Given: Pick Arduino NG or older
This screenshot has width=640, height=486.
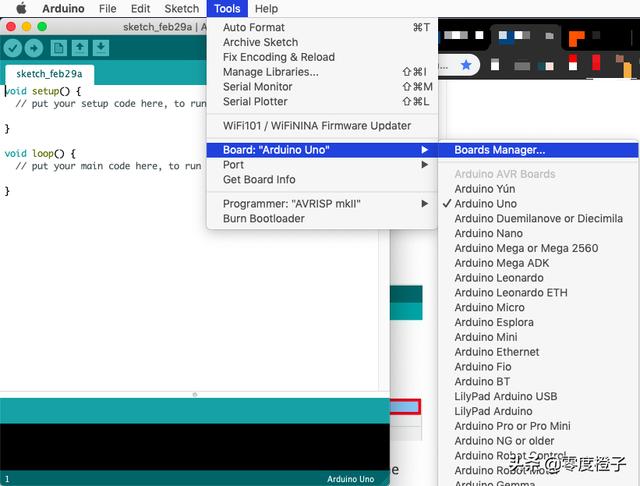Looking at the screenshot, I should coord(538,441).
